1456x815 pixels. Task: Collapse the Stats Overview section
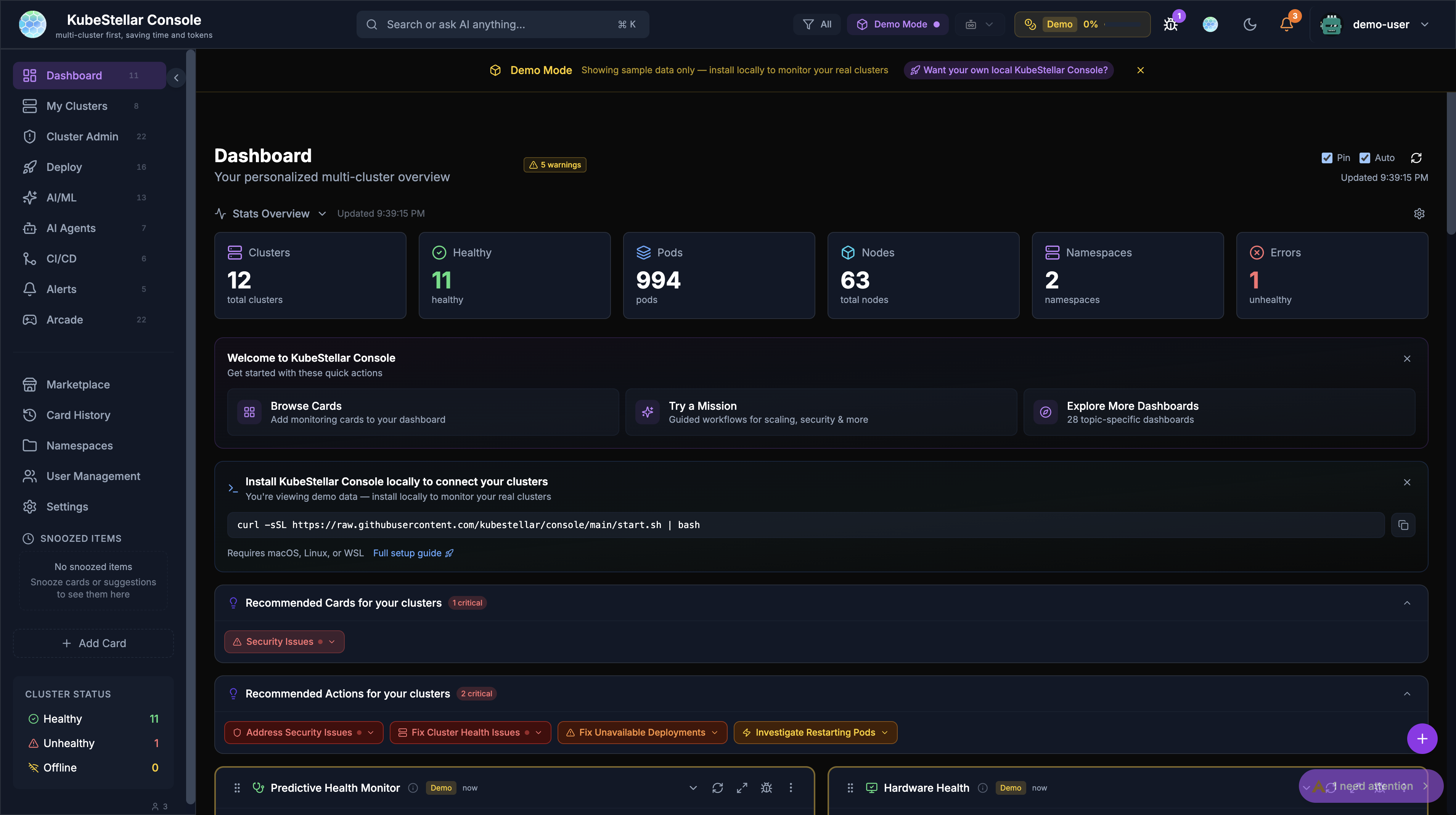tap(322, 214)
